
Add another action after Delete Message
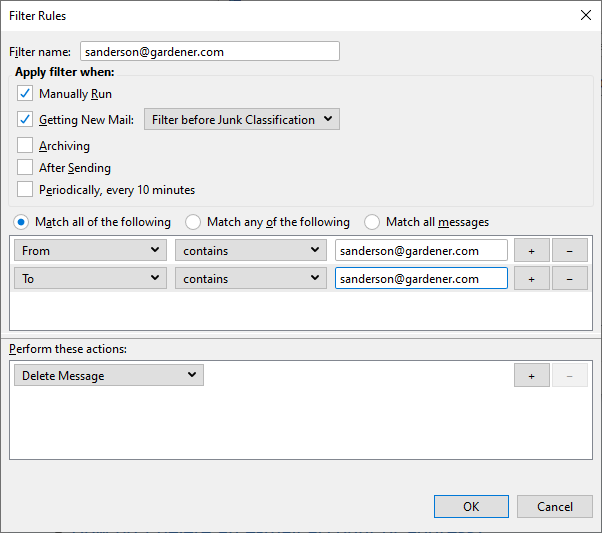pos(531,376)
